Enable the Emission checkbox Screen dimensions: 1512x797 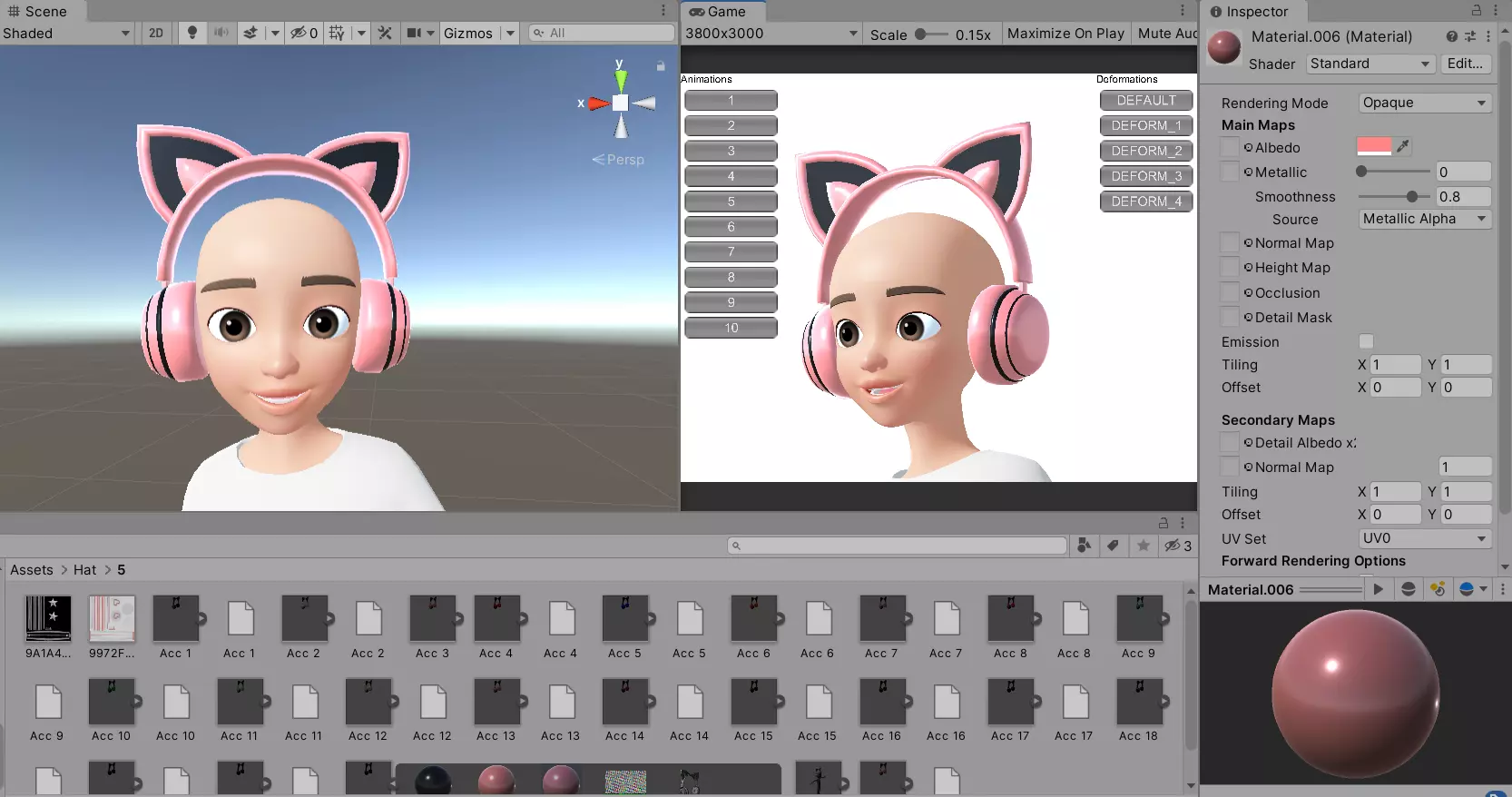point(1366,341)
